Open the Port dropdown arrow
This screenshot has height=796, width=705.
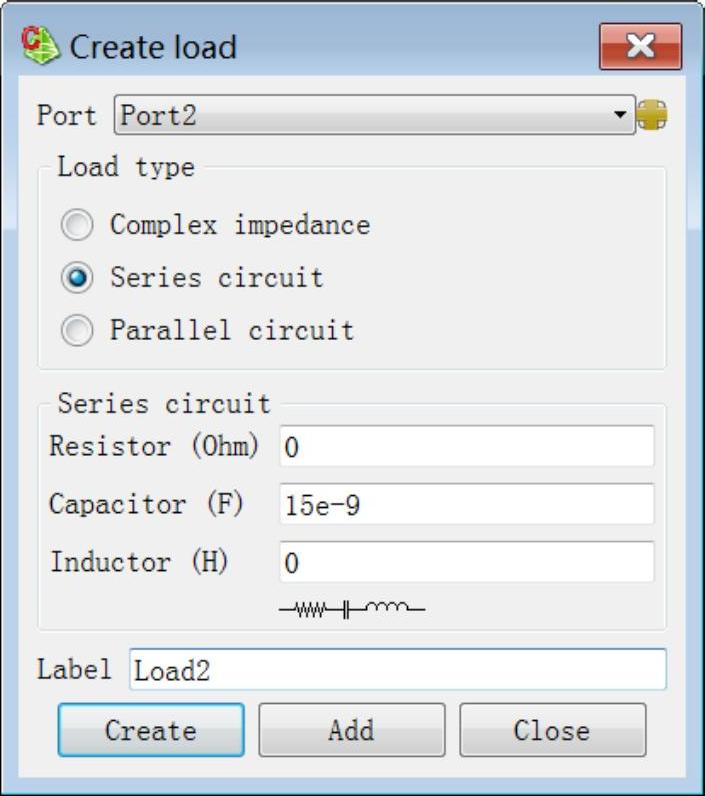pyautogui.click(x=621, y=116)
